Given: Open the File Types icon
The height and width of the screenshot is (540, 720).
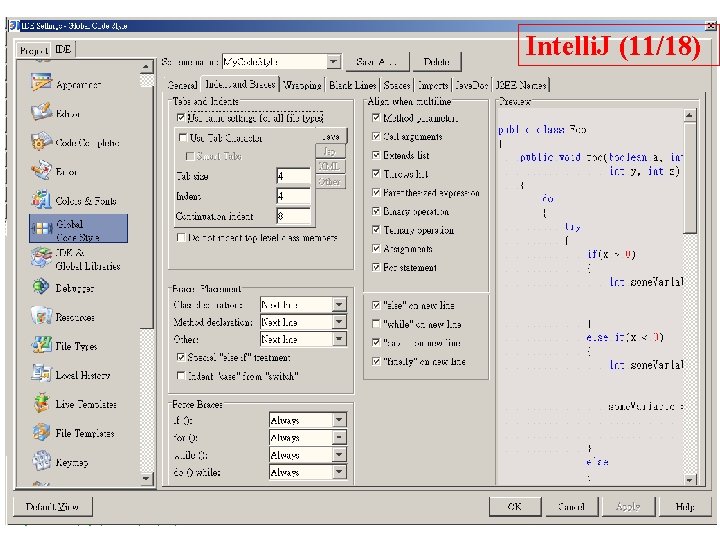Looking at the screenshot, I should pos(41,345).
